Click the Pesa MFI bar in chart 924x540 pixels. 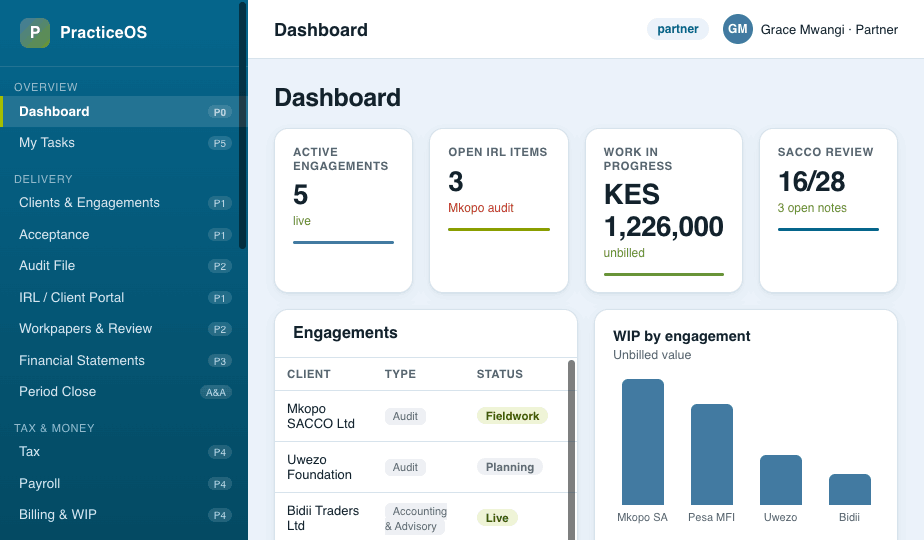tap(712, 455)
